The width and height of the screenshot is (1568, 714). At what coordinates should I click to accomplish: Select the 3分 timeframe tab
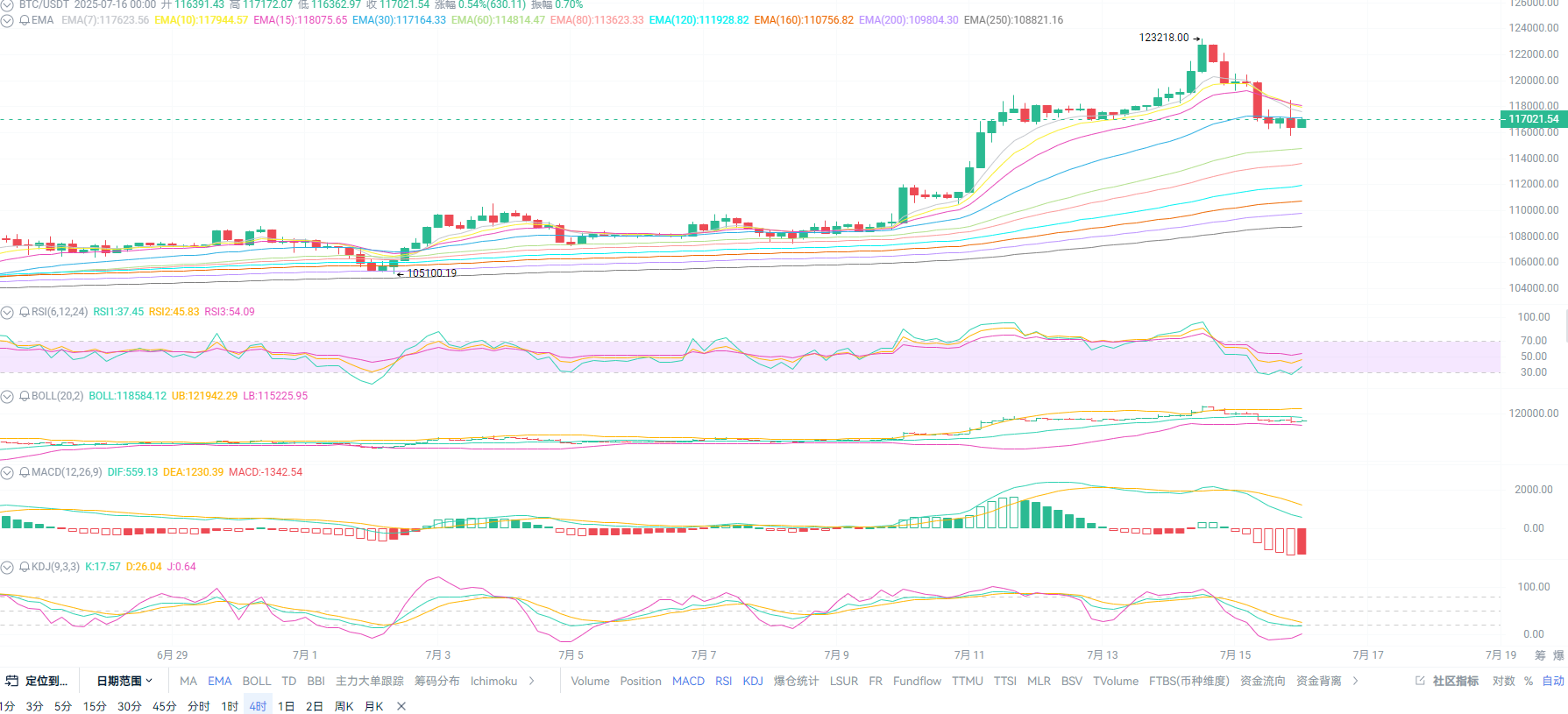pyautogui.click(x=34, y=706)
